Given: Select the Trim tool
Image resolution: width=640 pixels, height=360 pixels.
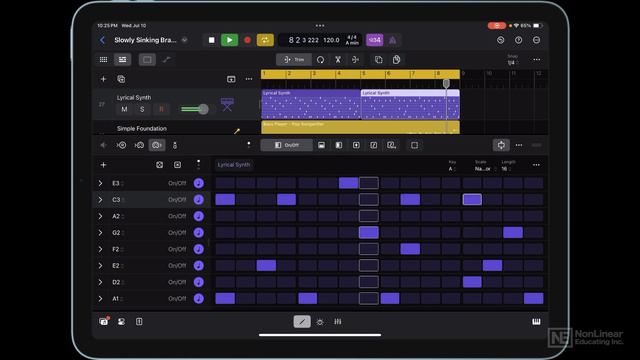Looking at the screenshot, I should click(x=294, y=60).
